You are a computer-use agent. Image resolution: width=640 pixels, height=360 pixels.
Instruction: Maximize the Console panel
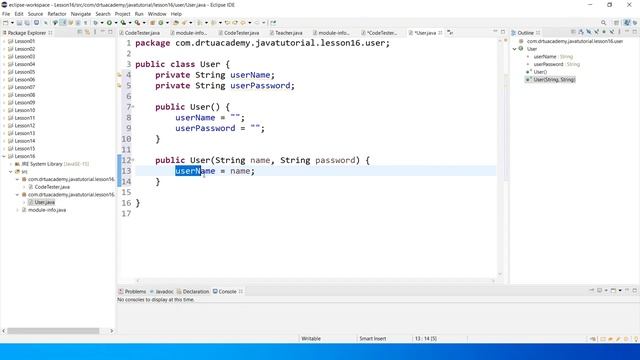635,291
